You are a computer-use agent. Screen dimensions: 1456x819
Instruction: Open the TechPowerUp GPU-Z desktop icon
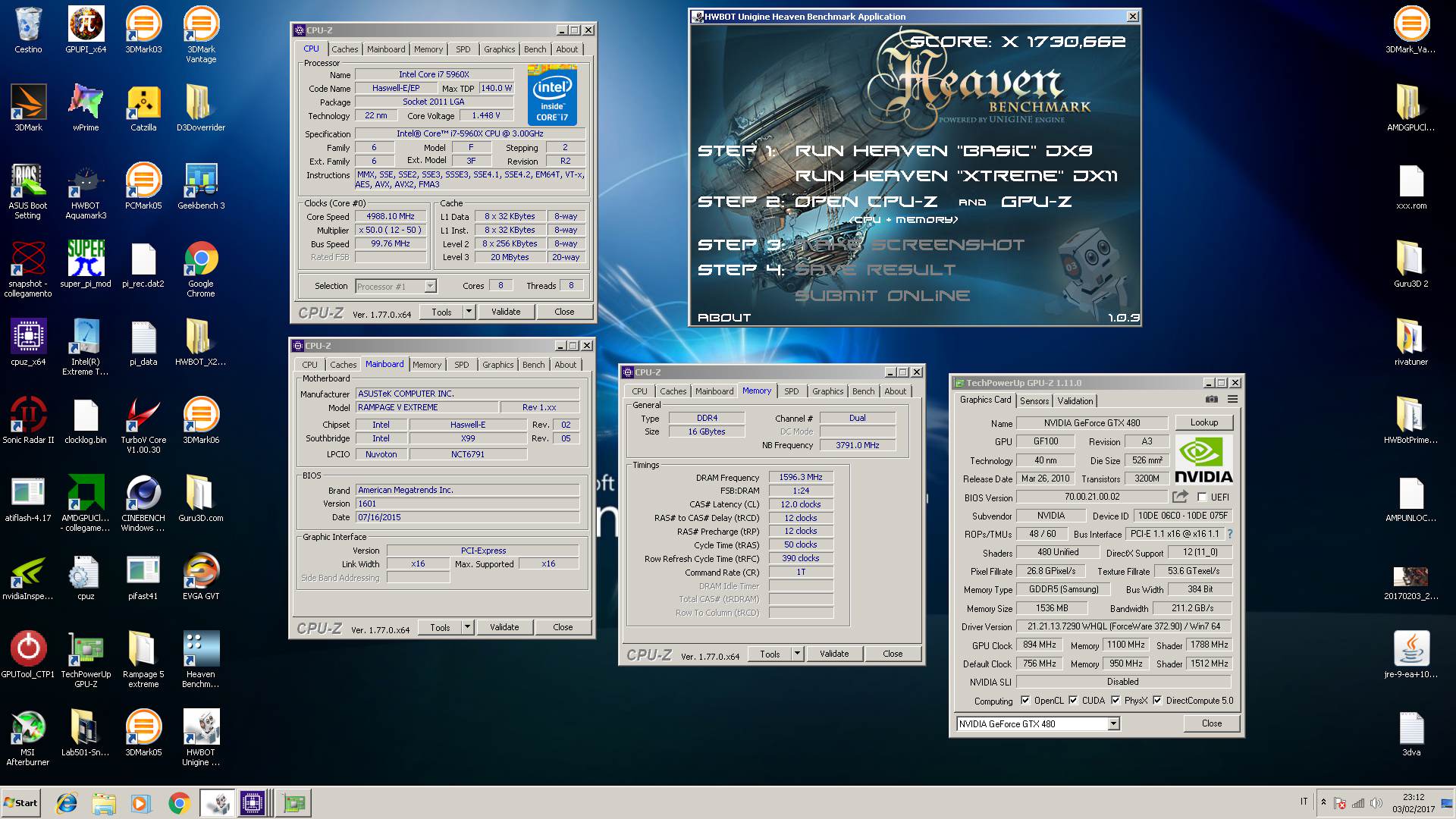(86, 660)
